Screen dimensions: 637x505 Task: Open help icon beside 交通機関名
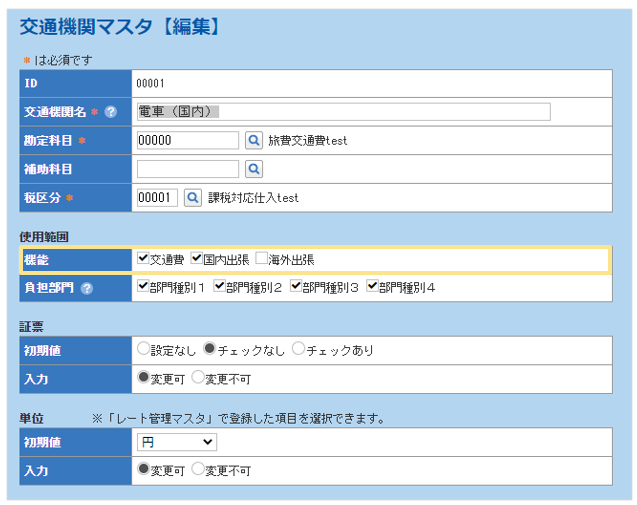(x=110, y=112)
